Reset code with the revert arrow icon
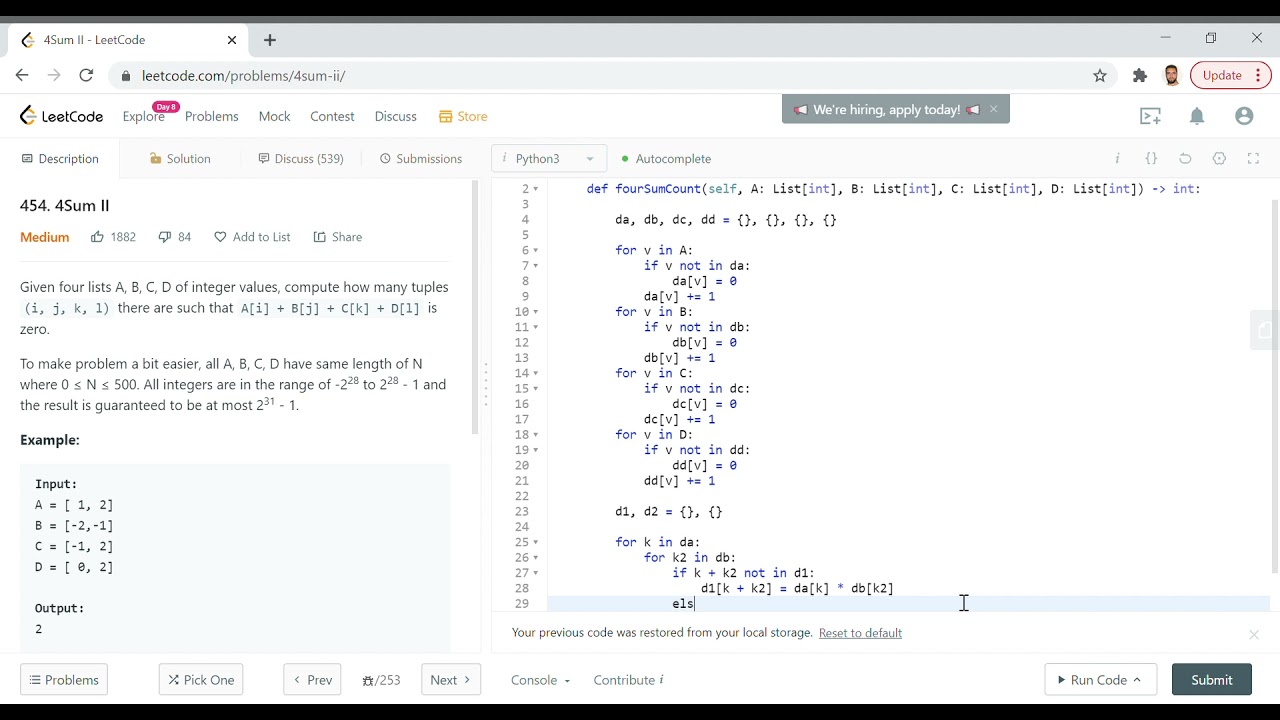 tap(1185, 158)
